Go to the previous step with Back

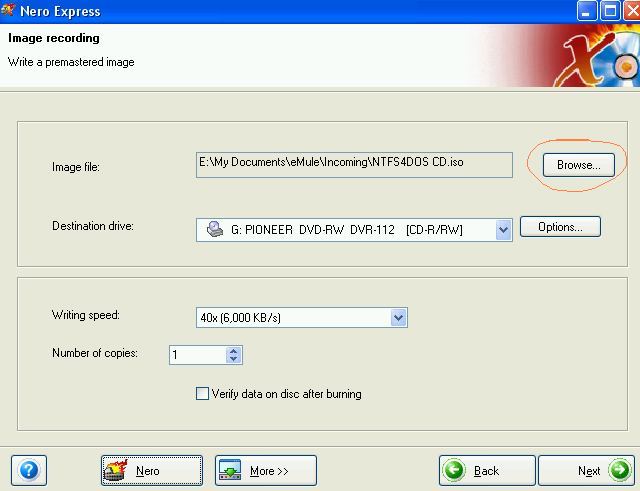[487, 471]
